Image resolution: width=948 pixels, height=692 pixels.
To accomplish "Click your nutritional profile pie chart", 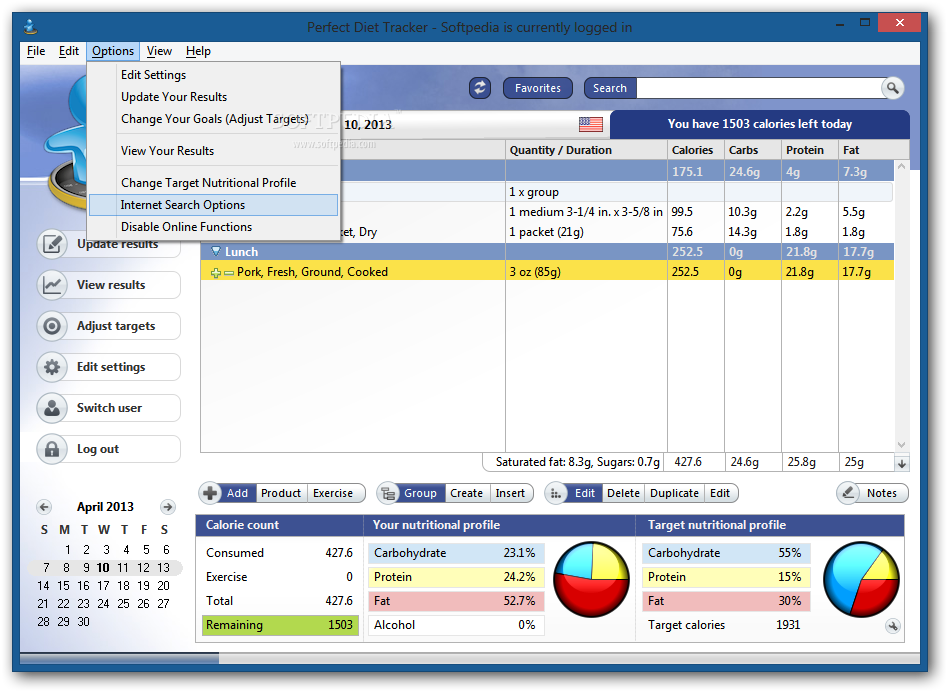I will click(x=591, y=579).
